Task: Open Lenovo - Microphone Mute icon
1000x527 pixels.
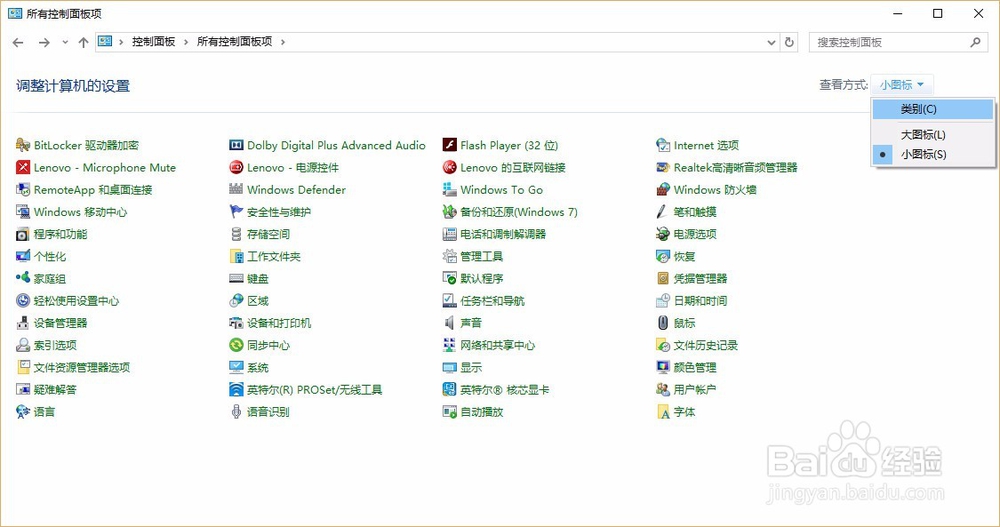Action: pos(23,168)
